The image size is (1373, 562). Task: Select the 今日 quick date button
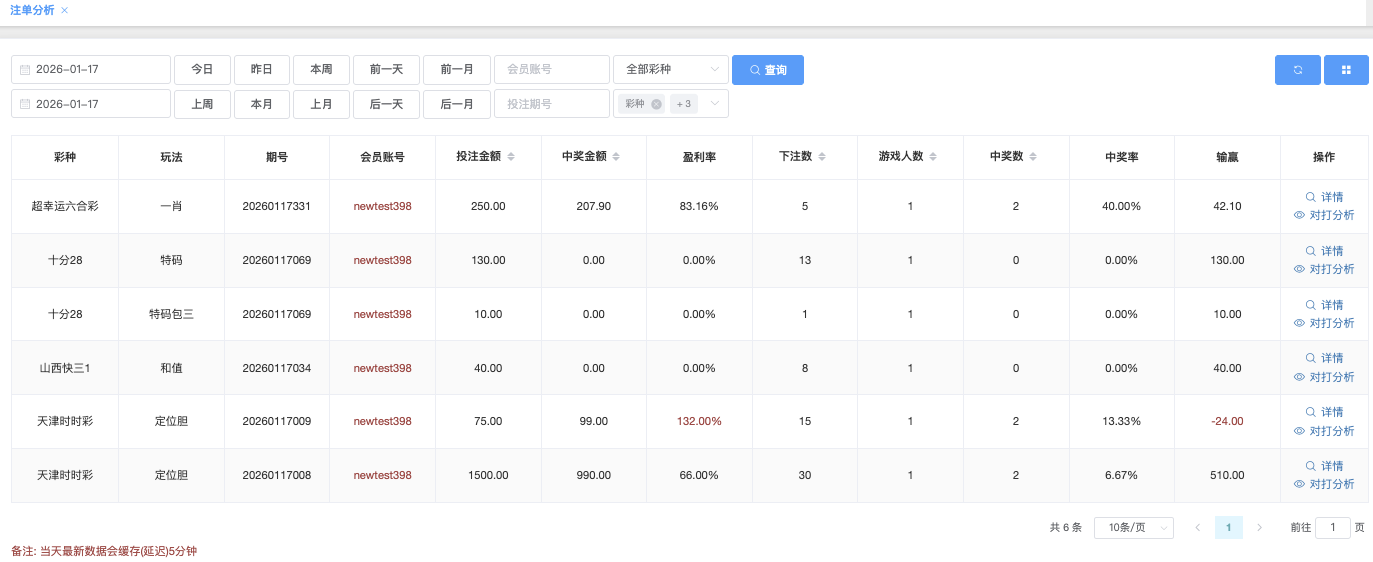click(x=202, y=70)
